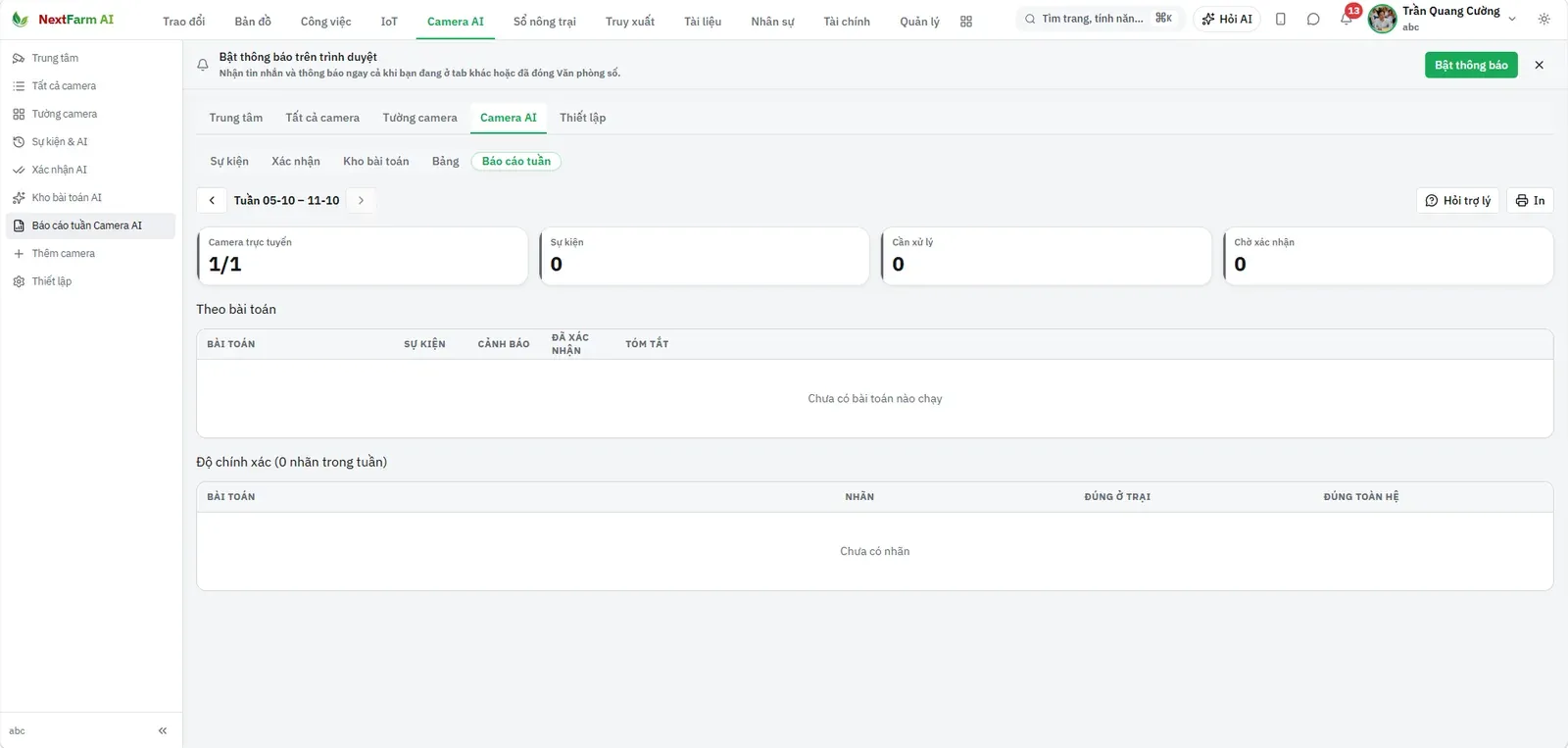Viewport: 1568px width, 748px height.
Task: Open the apps grid icon after Quản lý
Action: (966, 22)
